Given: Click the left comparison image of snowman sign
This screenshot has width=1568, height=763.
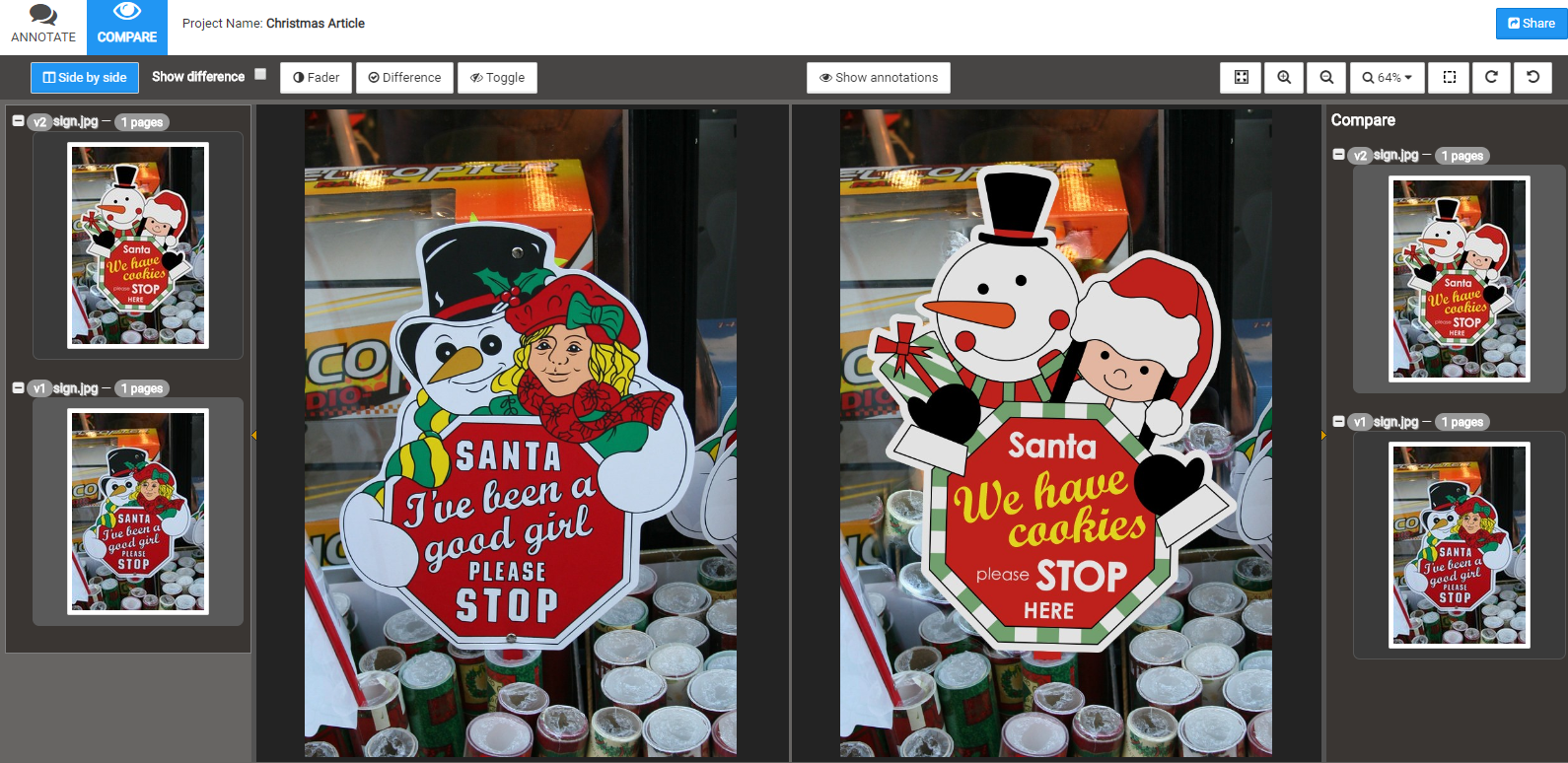Looking at the screenshot, I should [521, 433].
